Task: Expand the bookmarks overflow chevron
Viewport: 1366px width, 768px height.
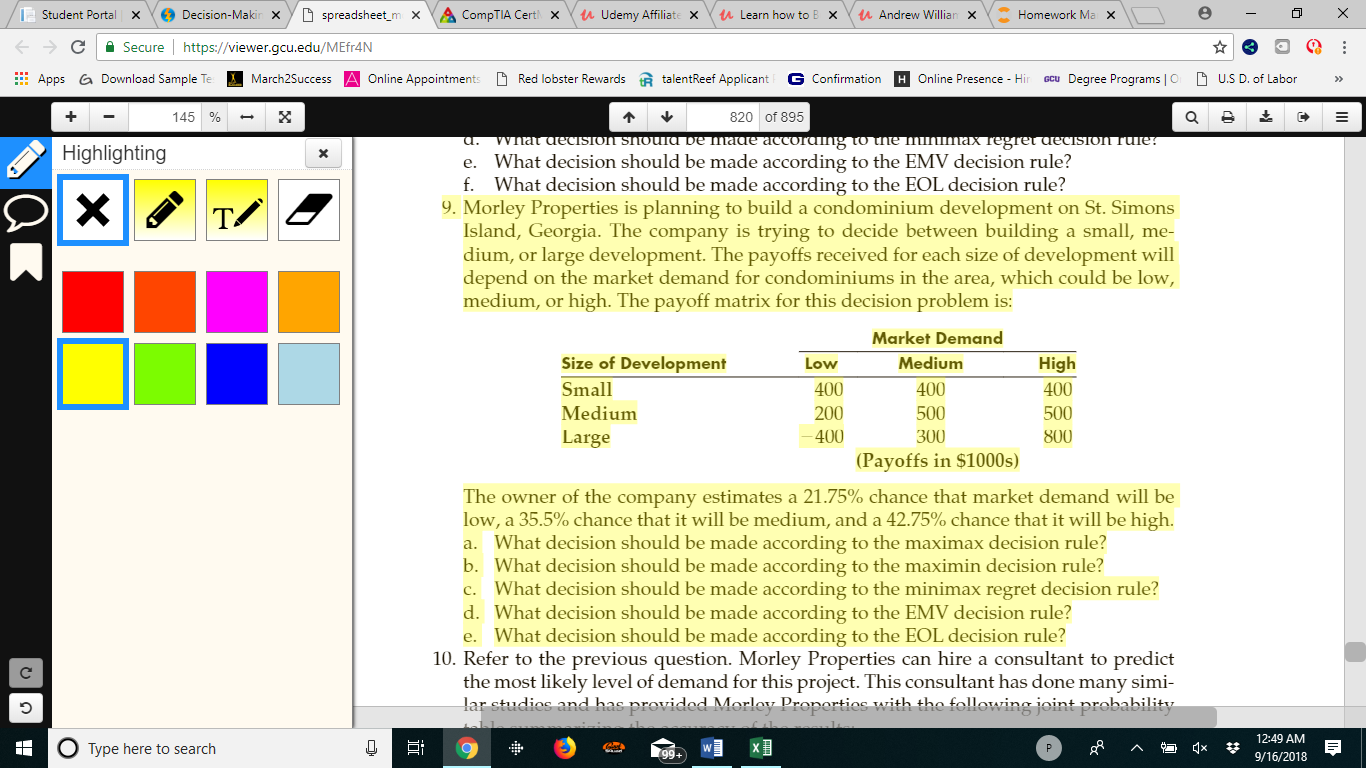Action: click(1339, 79)
